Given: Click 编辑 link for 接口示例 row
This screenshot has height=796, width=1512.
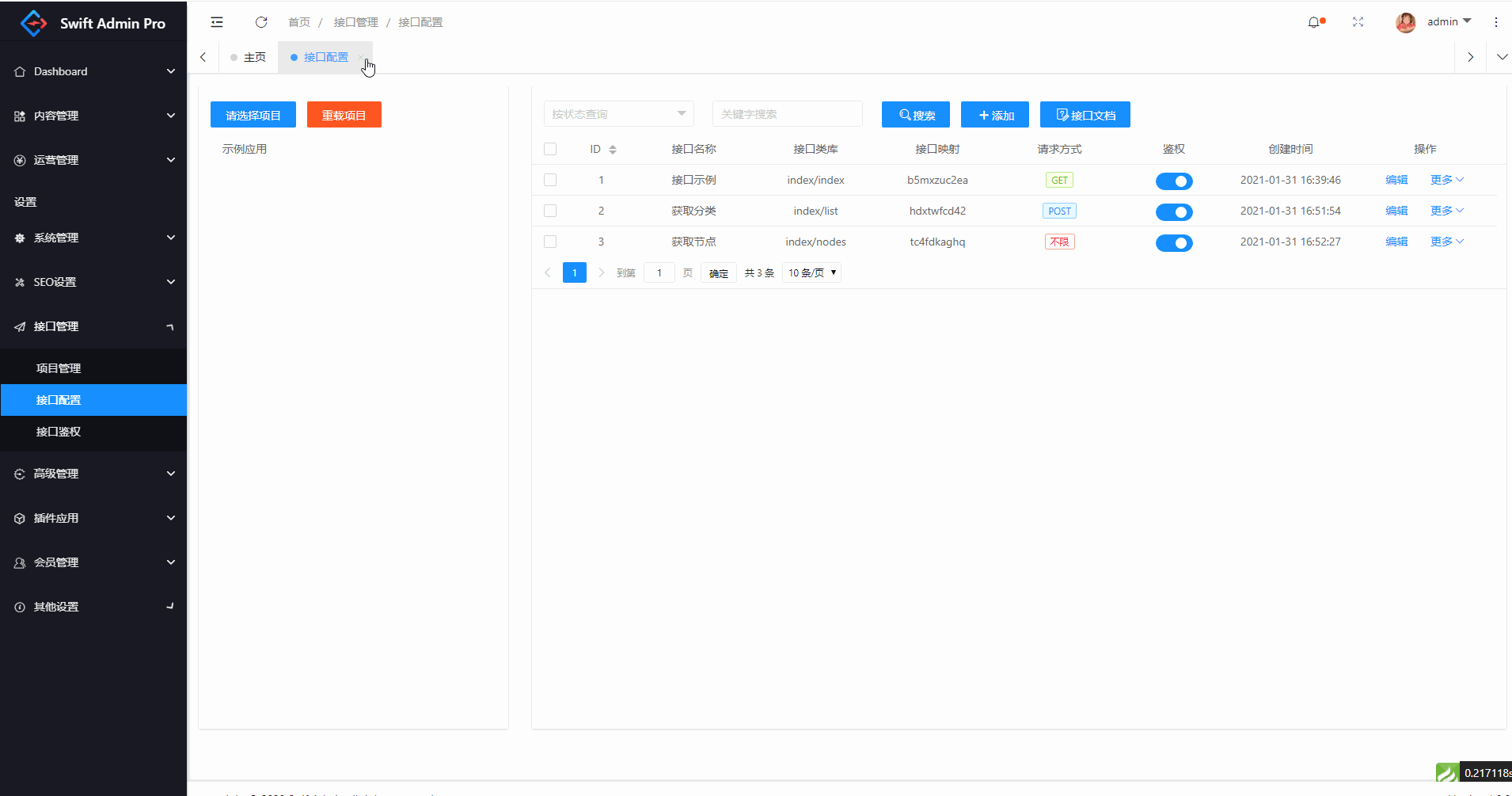Looking at the screenshot, I should pyautogui.click(x=1396, y=180).
